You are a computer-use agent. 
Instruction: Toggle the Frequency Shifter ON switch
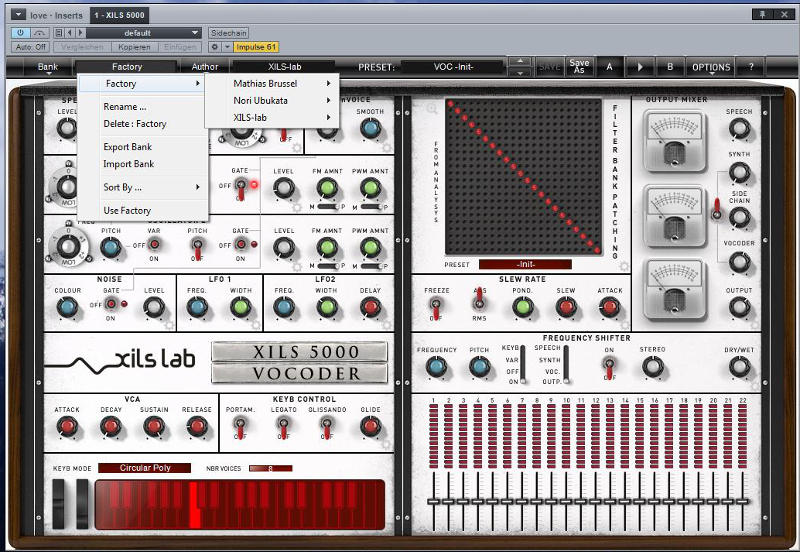(609, 367)
